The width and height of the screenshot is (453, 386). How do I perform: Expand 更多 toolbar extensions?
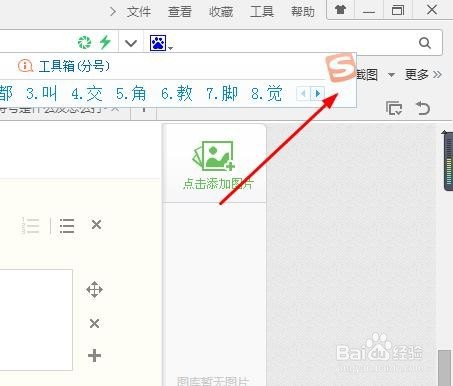(423, 75)
